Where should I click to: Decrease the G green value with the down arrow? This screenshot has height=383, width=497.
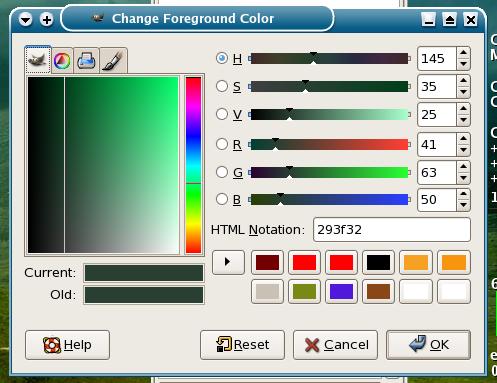[x=463, y=178]
